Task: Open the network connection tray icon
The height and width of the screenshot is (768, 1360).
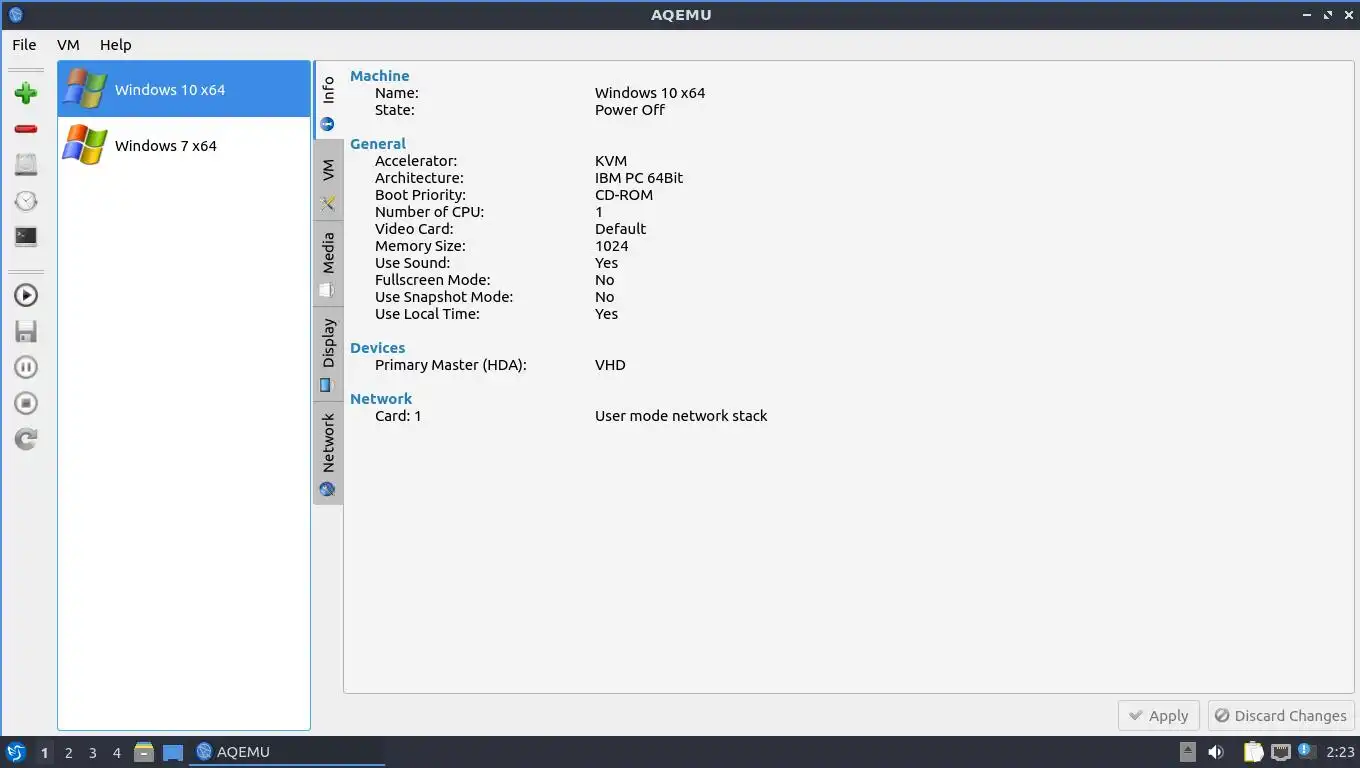Action: tap(1281, 752)
